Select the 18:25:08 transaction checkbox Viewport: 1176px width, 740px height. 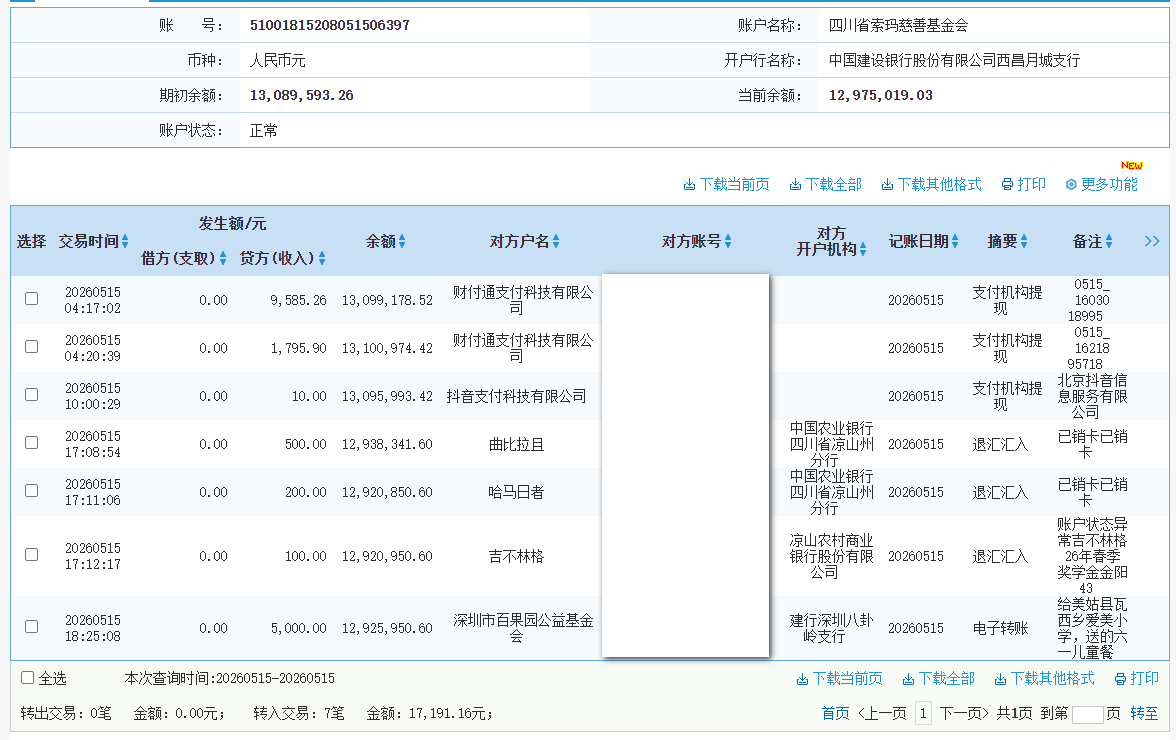click(x=32, y=626)
